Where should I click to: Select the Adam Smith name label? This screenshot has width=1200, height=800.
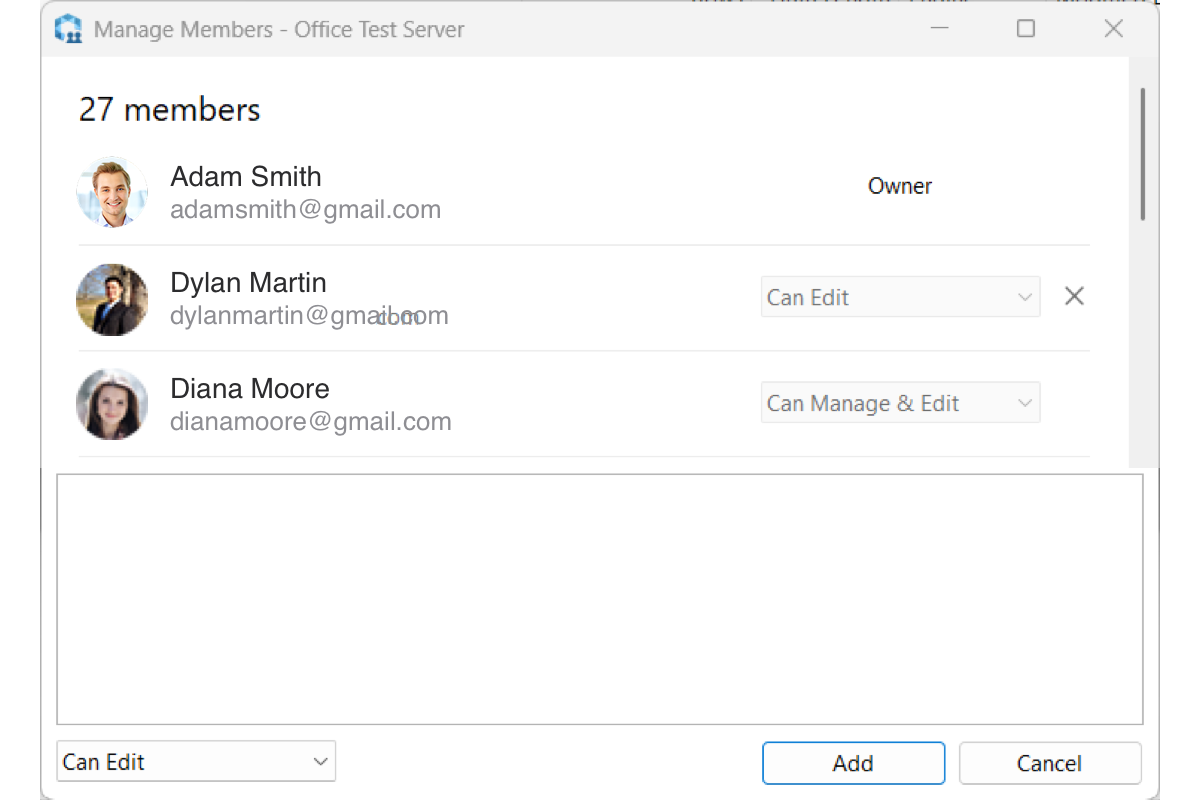coord(246,177)
